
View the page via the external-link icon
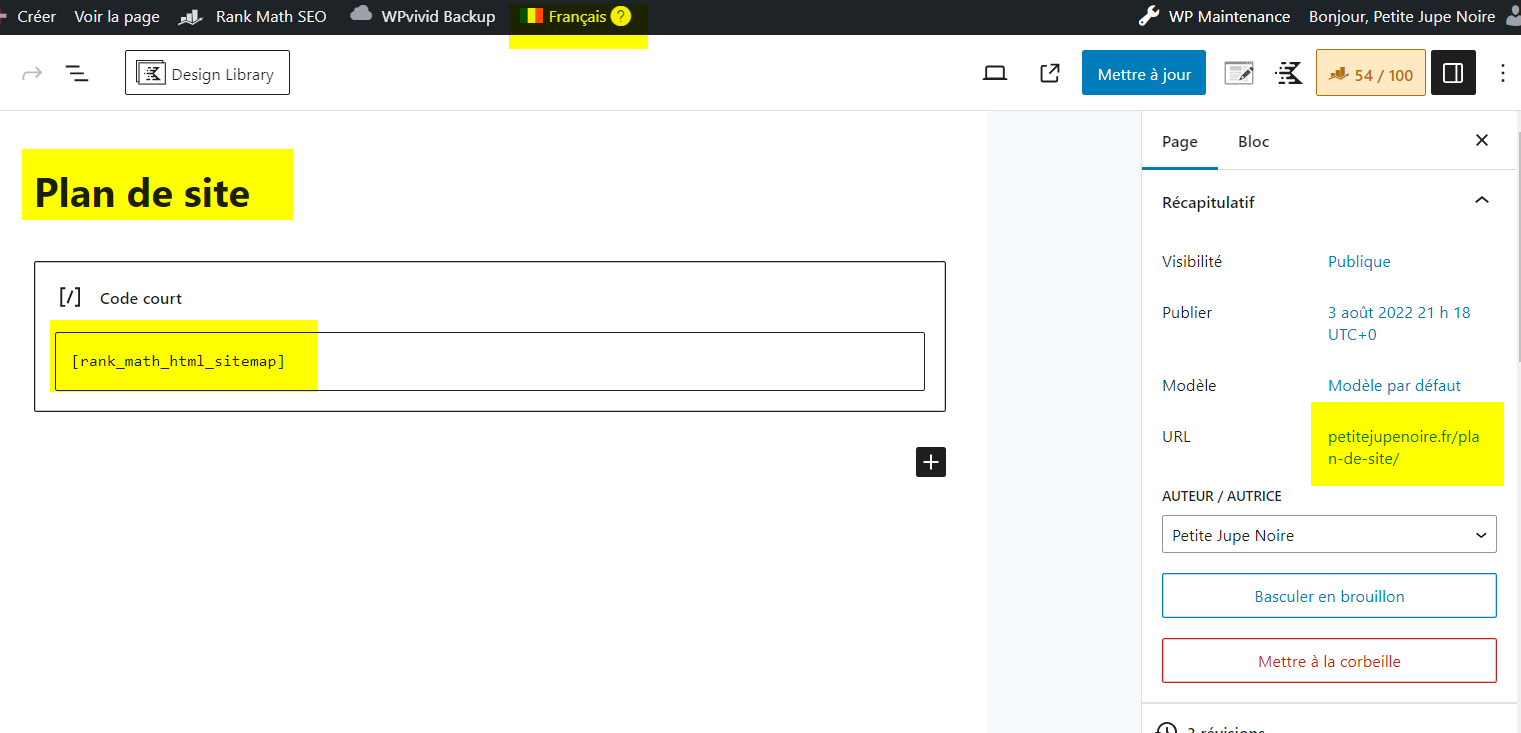point(1049,73)
